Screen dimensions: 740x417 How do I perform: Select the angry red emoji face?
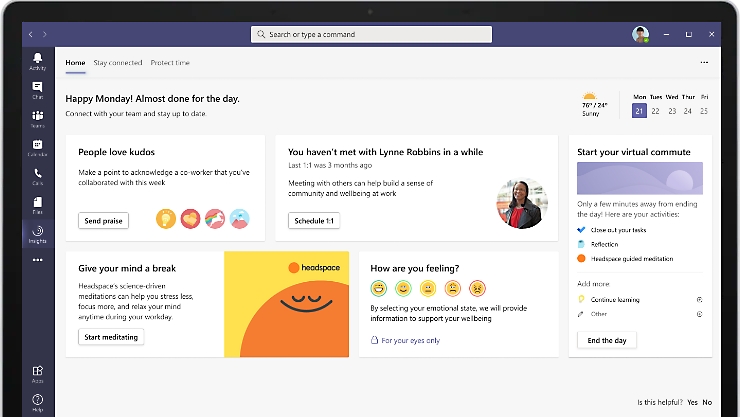coord(478,288)
